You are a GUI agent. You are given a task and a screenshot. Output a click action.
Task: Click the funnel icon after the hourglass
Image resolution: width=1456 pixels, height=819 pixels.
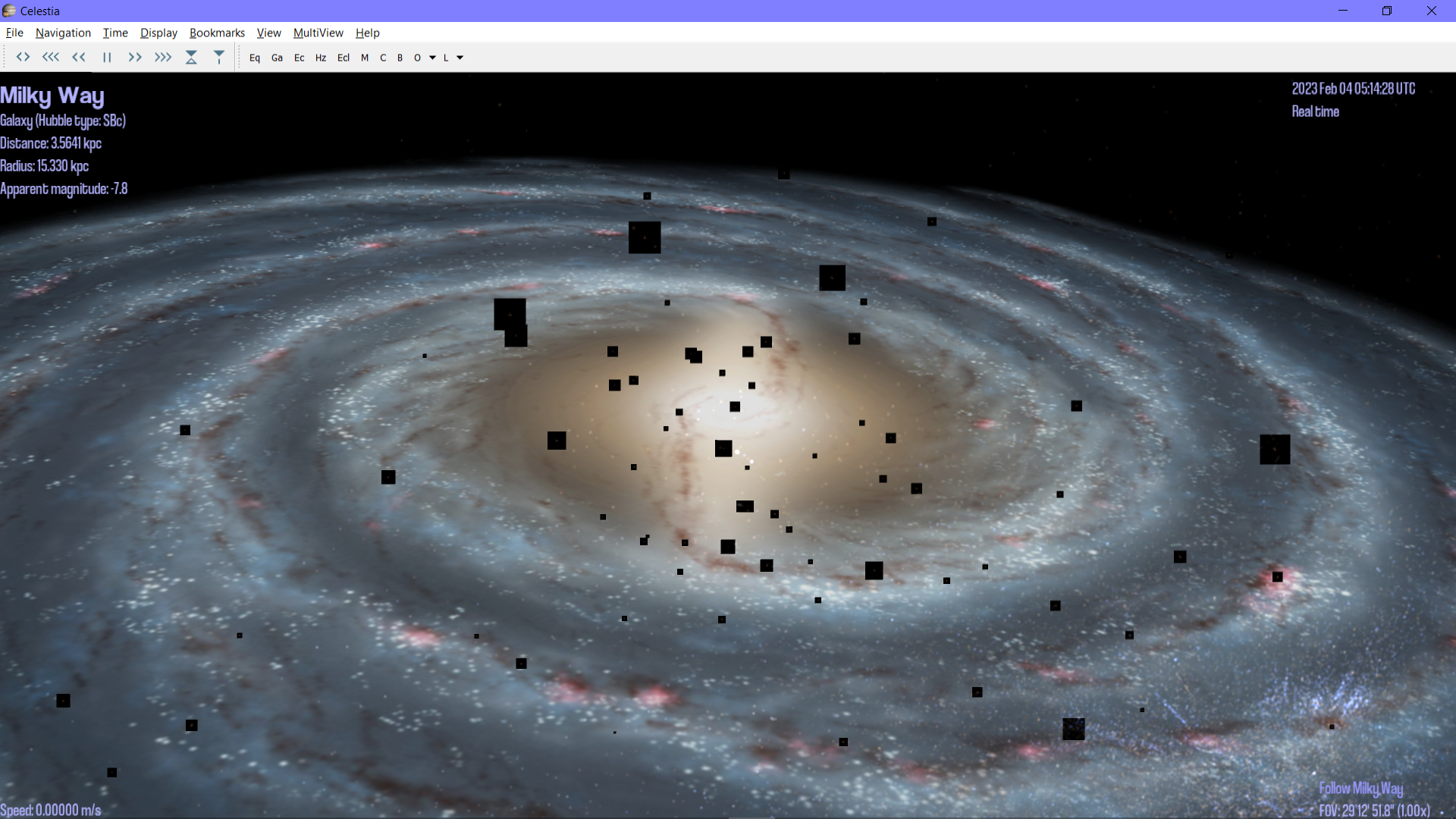(219, 58)
